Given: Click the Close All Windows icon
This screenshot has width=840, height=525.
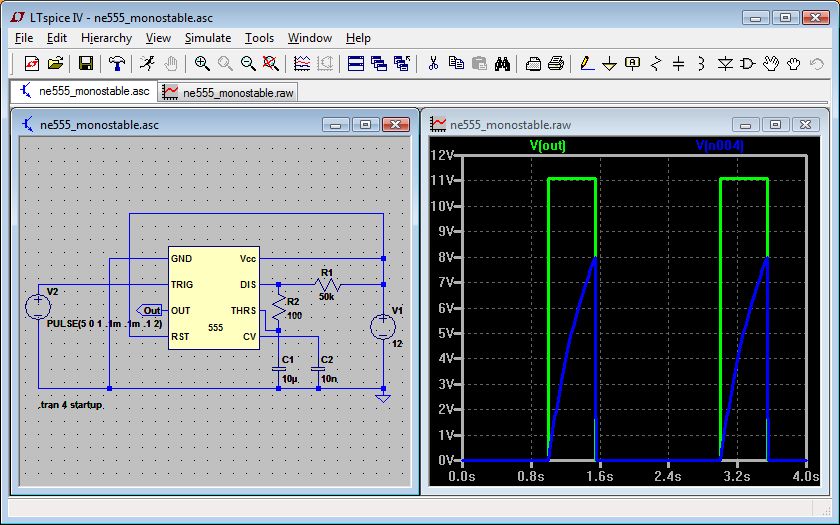Looking at the screenshot, I should point(402,64).
